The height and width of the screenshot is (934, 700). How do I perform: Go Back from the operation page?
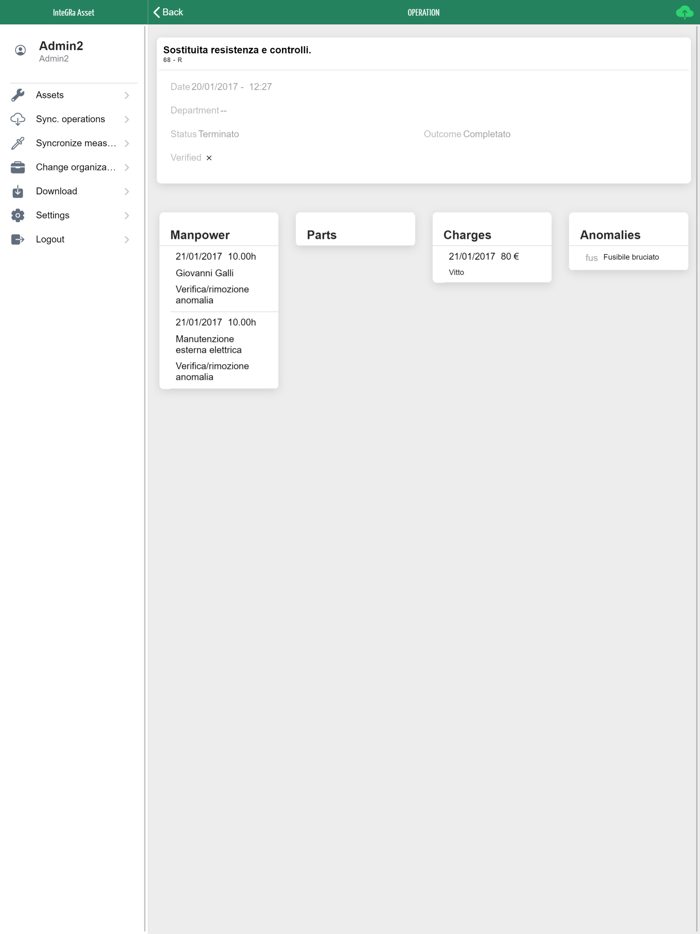(x=168, y=12)
